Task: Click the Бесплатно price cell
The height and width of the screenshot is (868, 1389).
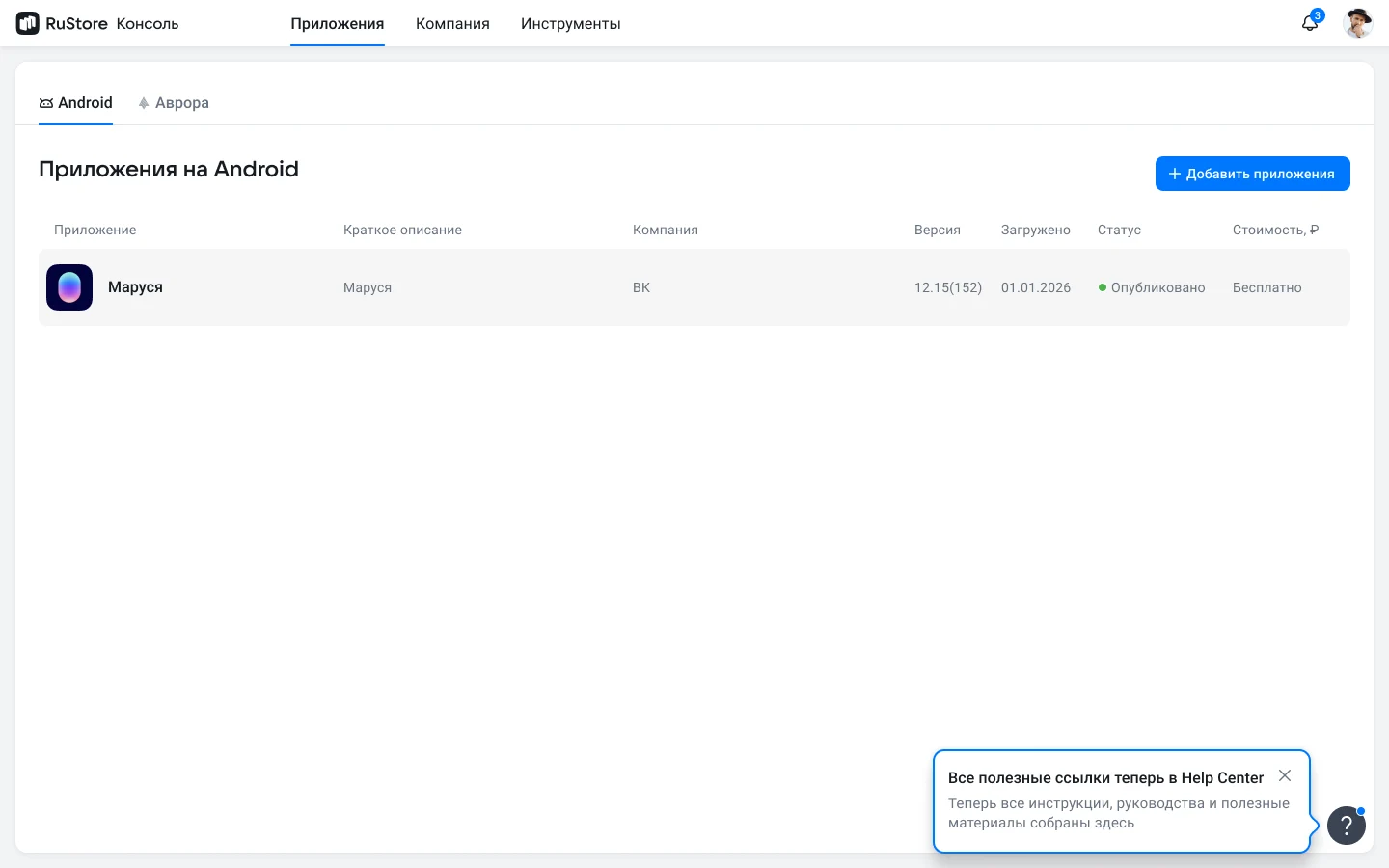Action: tap(1267, 287)
